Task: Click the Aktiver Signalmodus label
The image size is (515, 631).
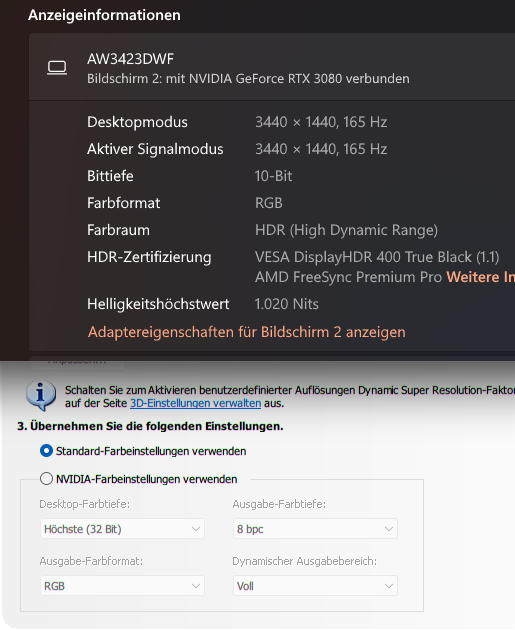Action: click(155, 149)
